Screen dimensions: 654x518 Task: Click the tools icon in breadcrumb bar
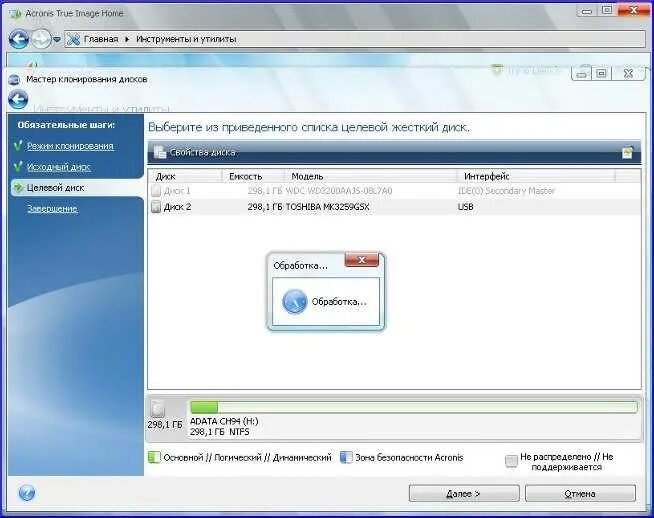[73, 39]
